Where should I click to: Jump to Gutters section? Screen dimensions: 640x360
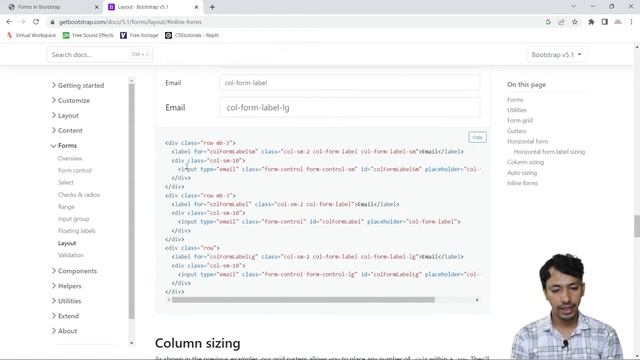(517, 131)
